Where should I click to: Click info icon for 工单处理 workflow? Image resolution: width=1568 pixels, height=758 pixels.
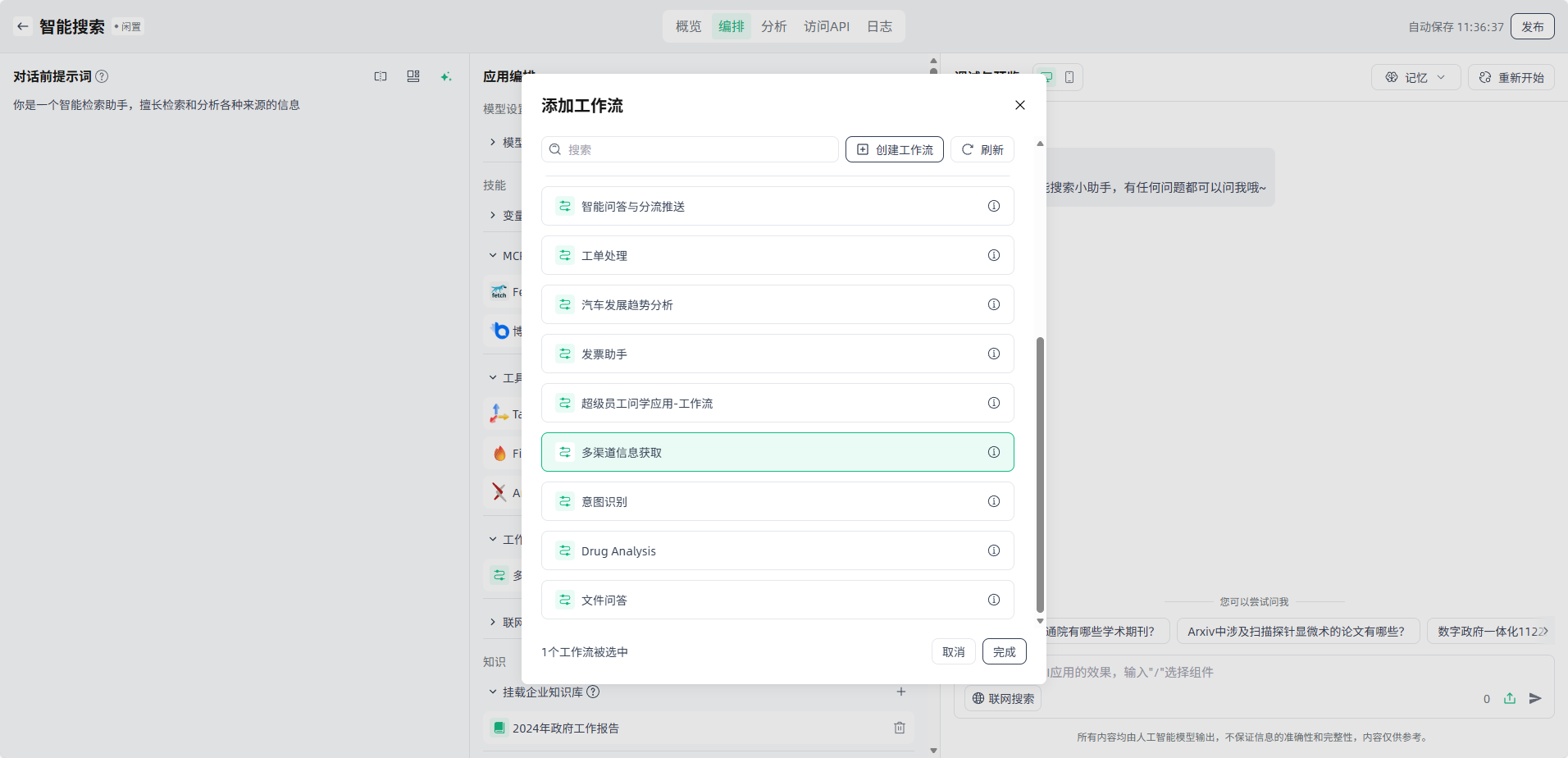click(993, 255)
